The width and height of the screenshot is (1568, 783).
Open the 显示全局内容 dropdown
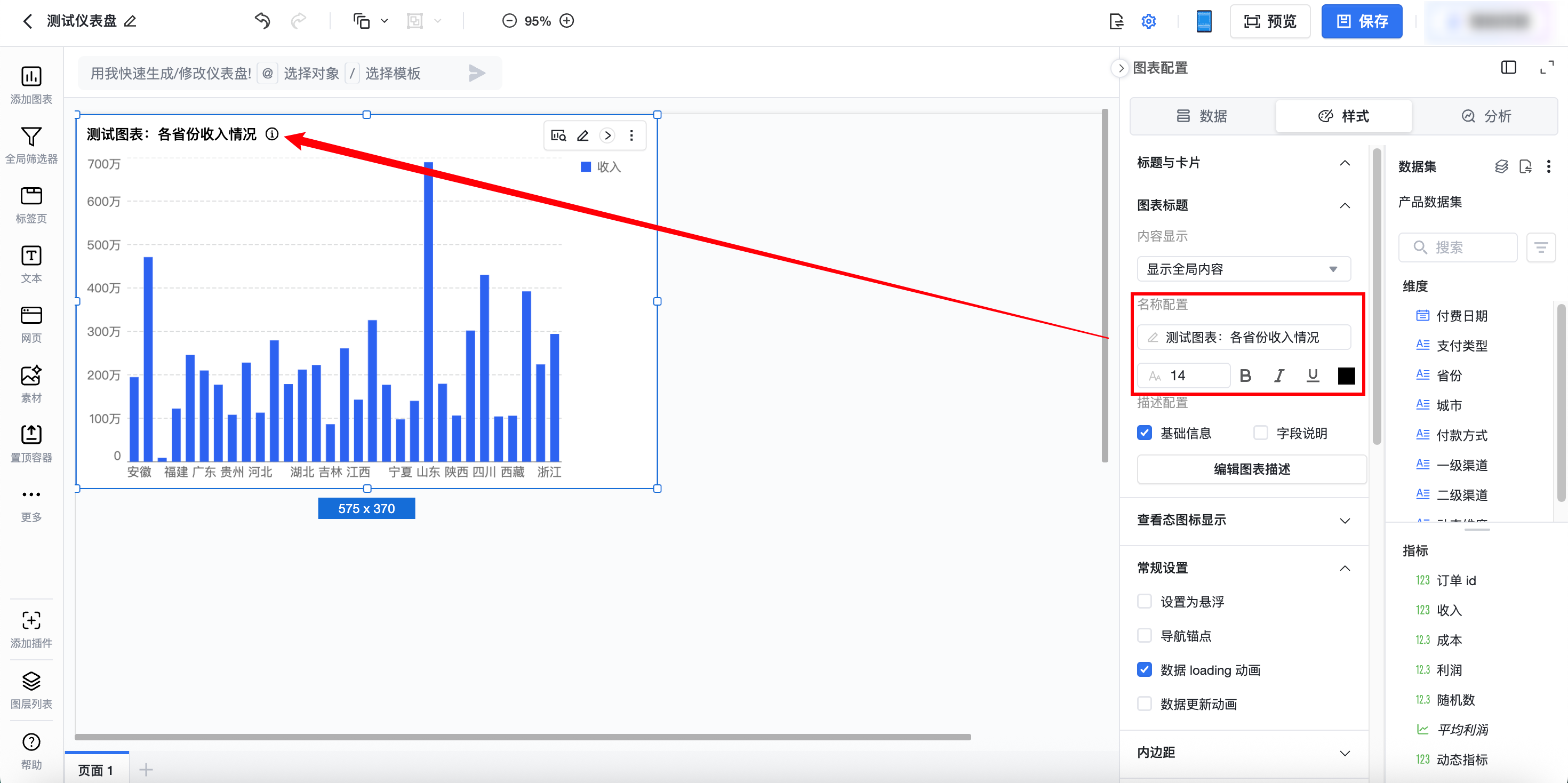click(1244, 269)
